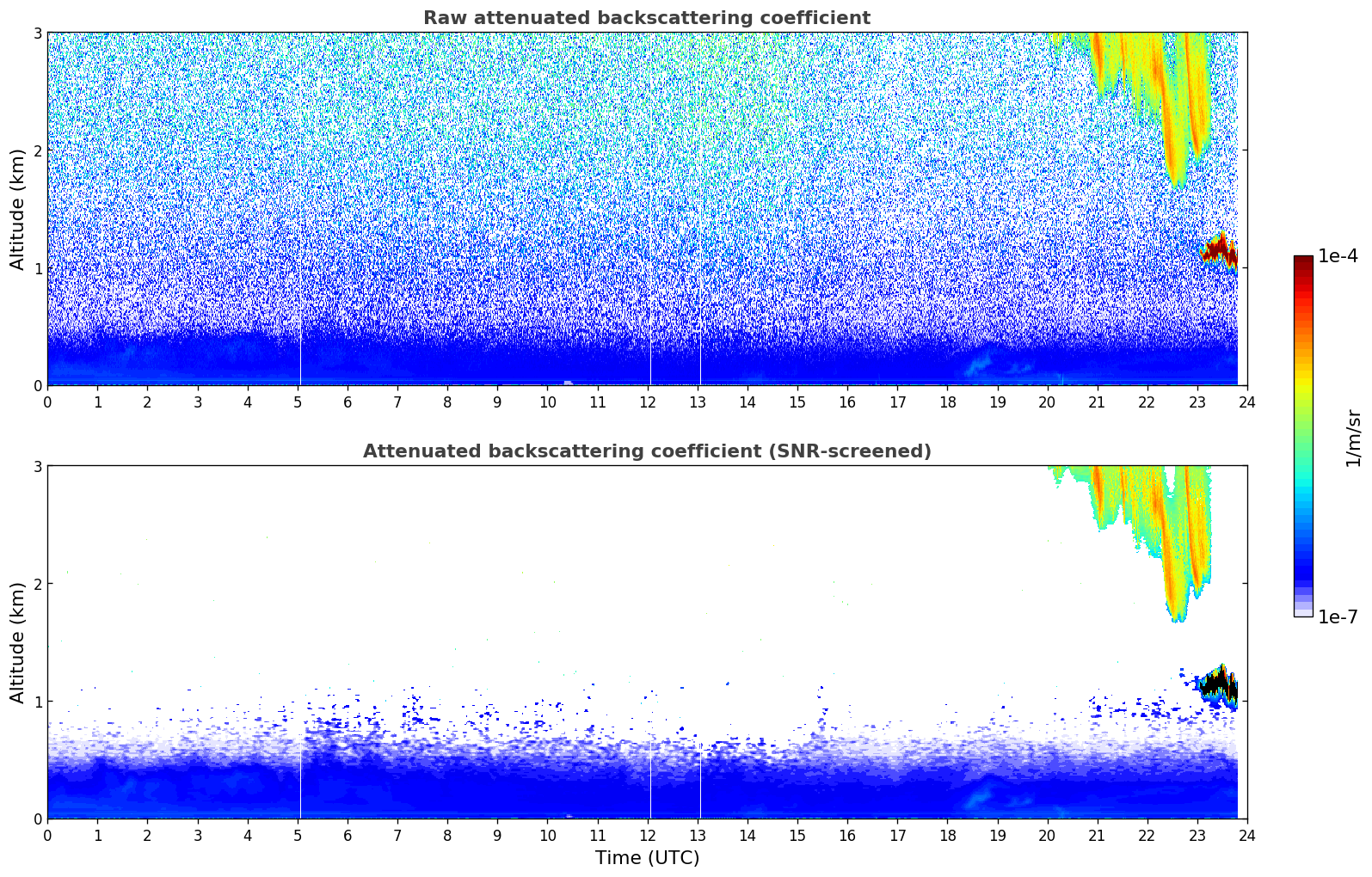The image size is (1372, 877).
Task: Click the top plot 'Altitude (km)' label
Action: pyautogui.click(x=18, y=209)
